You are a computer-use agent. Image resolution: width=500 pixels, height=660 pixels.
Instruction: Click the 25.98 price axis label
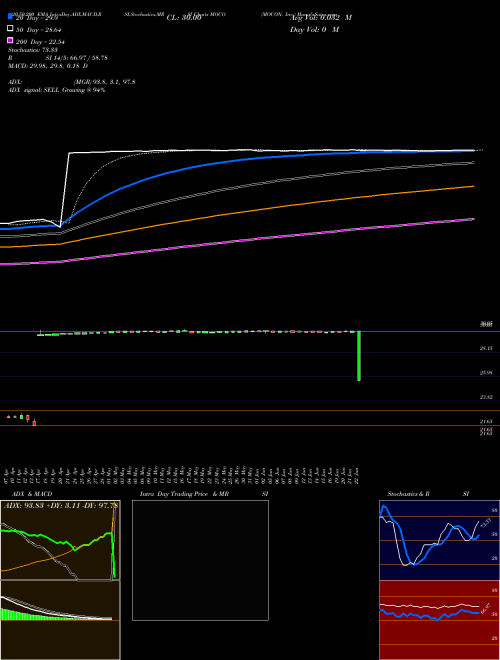coord(486,373)
